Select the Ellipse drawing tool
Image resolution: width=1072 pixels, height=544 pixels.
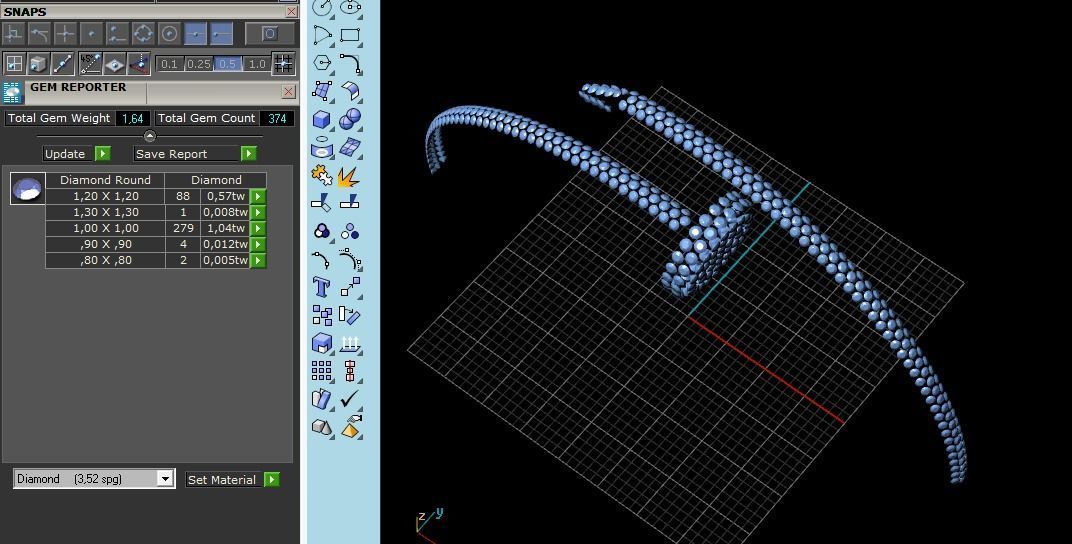[350, 8]
